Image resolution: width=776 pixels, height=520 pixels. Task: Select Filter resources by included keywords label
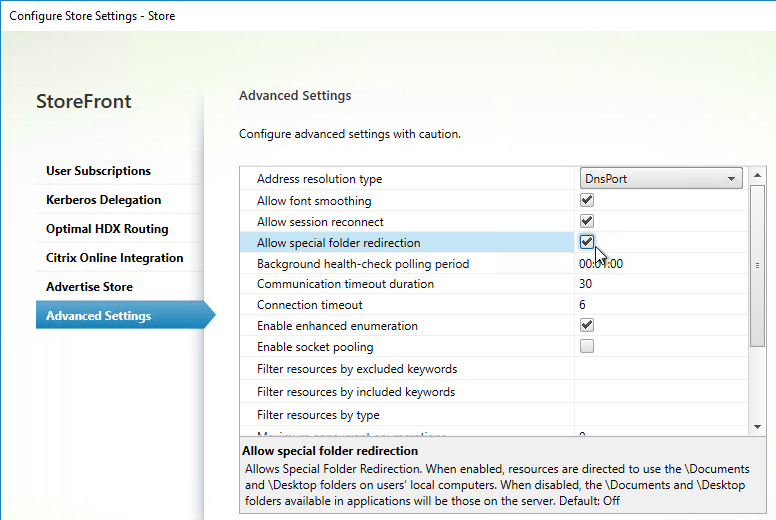[356, 392]
